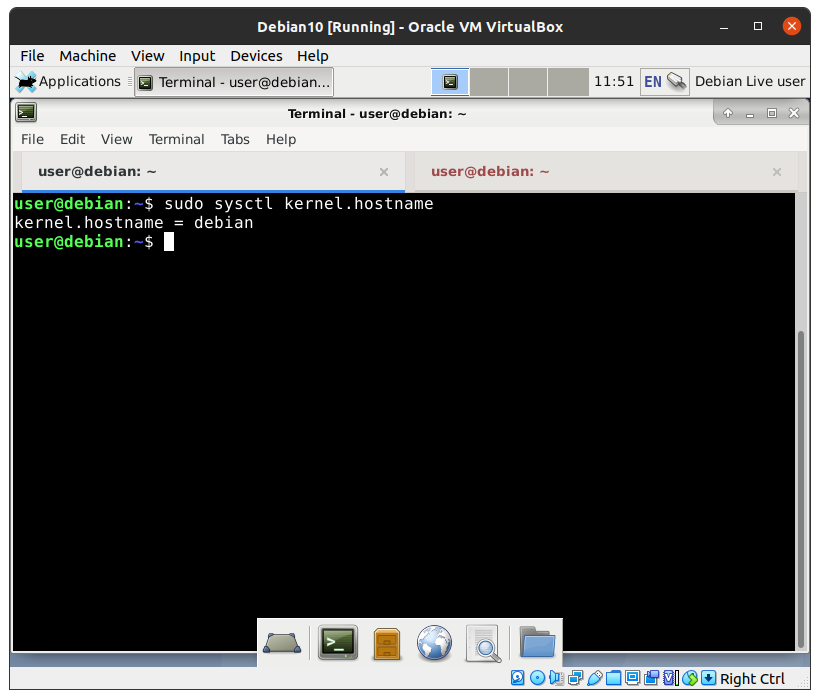Screen dimensions: 820x699
Task: Click the Show Desktop icon in dock
Action: coord(282,643)
